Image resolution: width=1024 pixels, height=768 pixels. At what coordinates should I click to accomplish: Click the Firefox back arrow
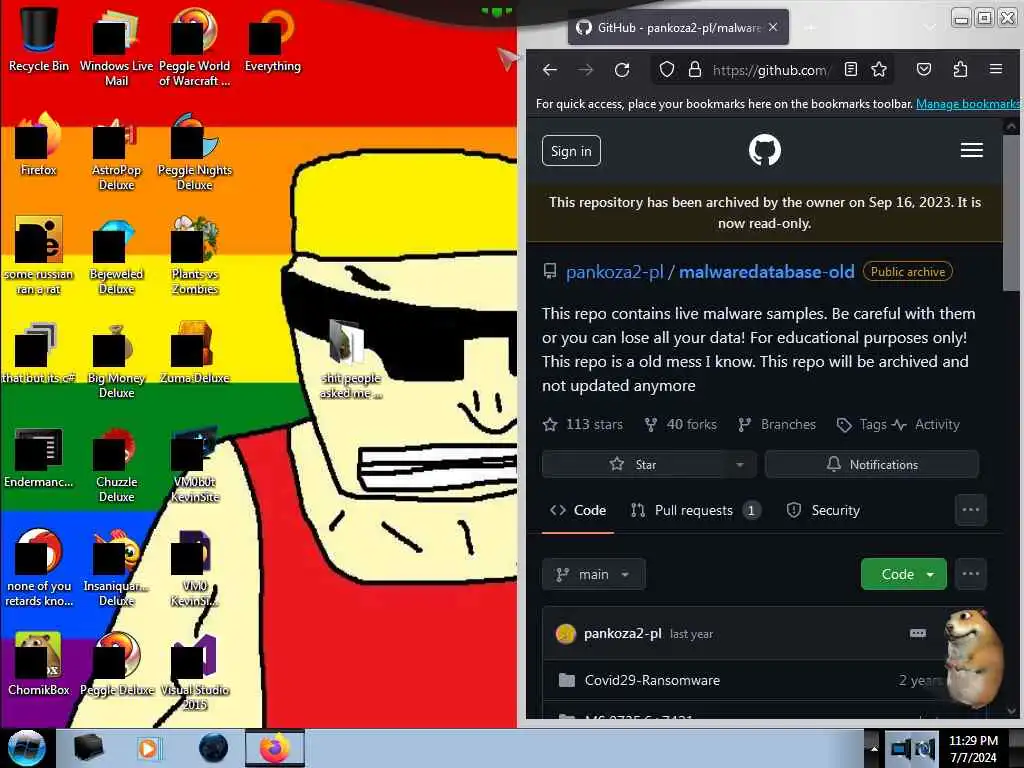(x=550, y=70)
